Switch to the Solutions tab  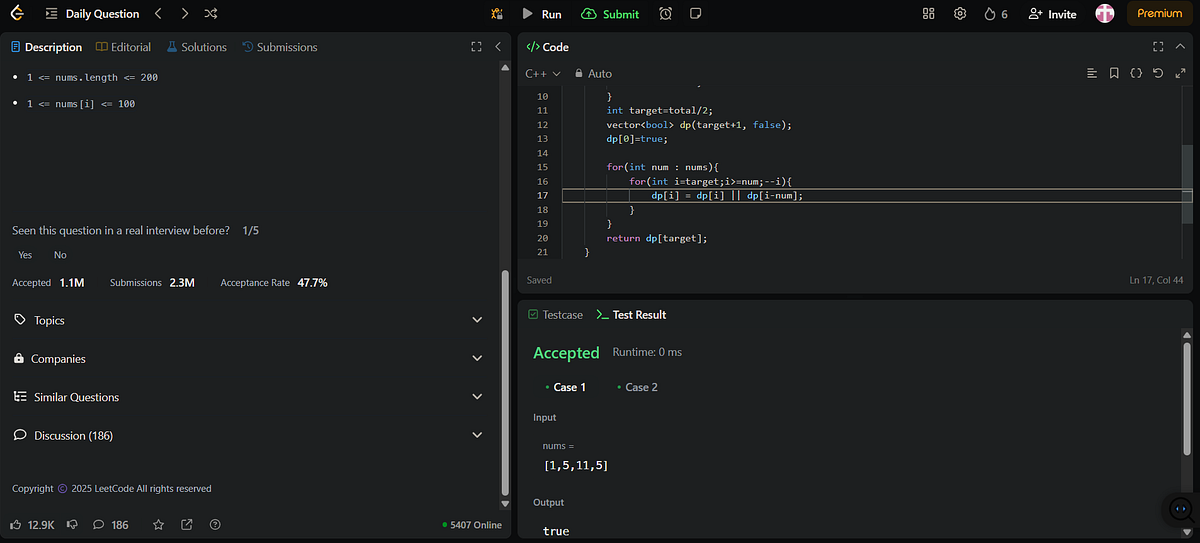[x=197, y=47]
